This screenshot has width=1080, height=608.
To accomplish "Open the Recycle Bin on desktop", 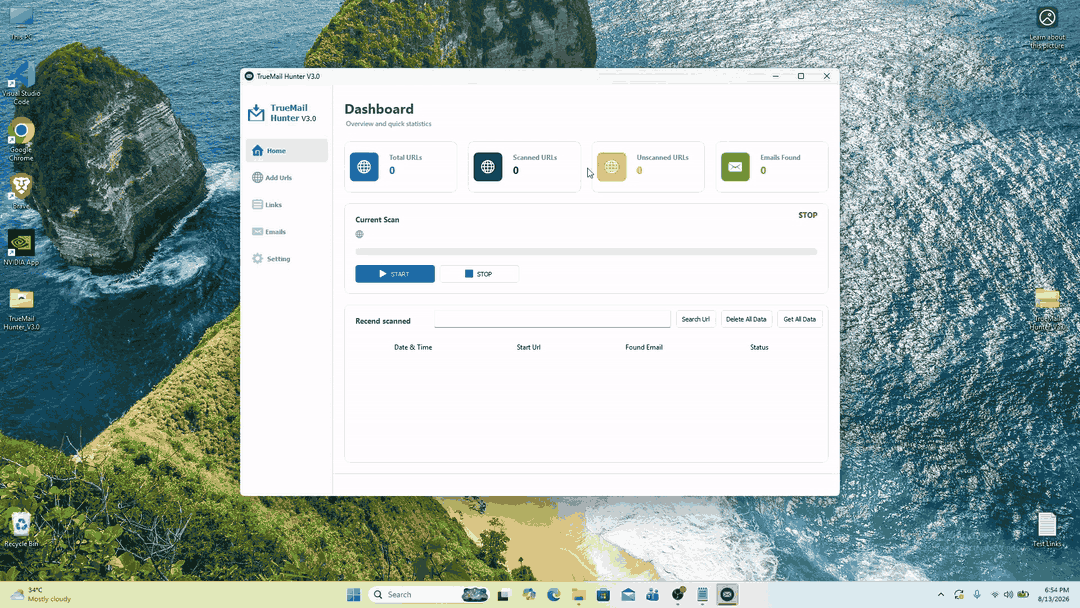I will point(21,530).
